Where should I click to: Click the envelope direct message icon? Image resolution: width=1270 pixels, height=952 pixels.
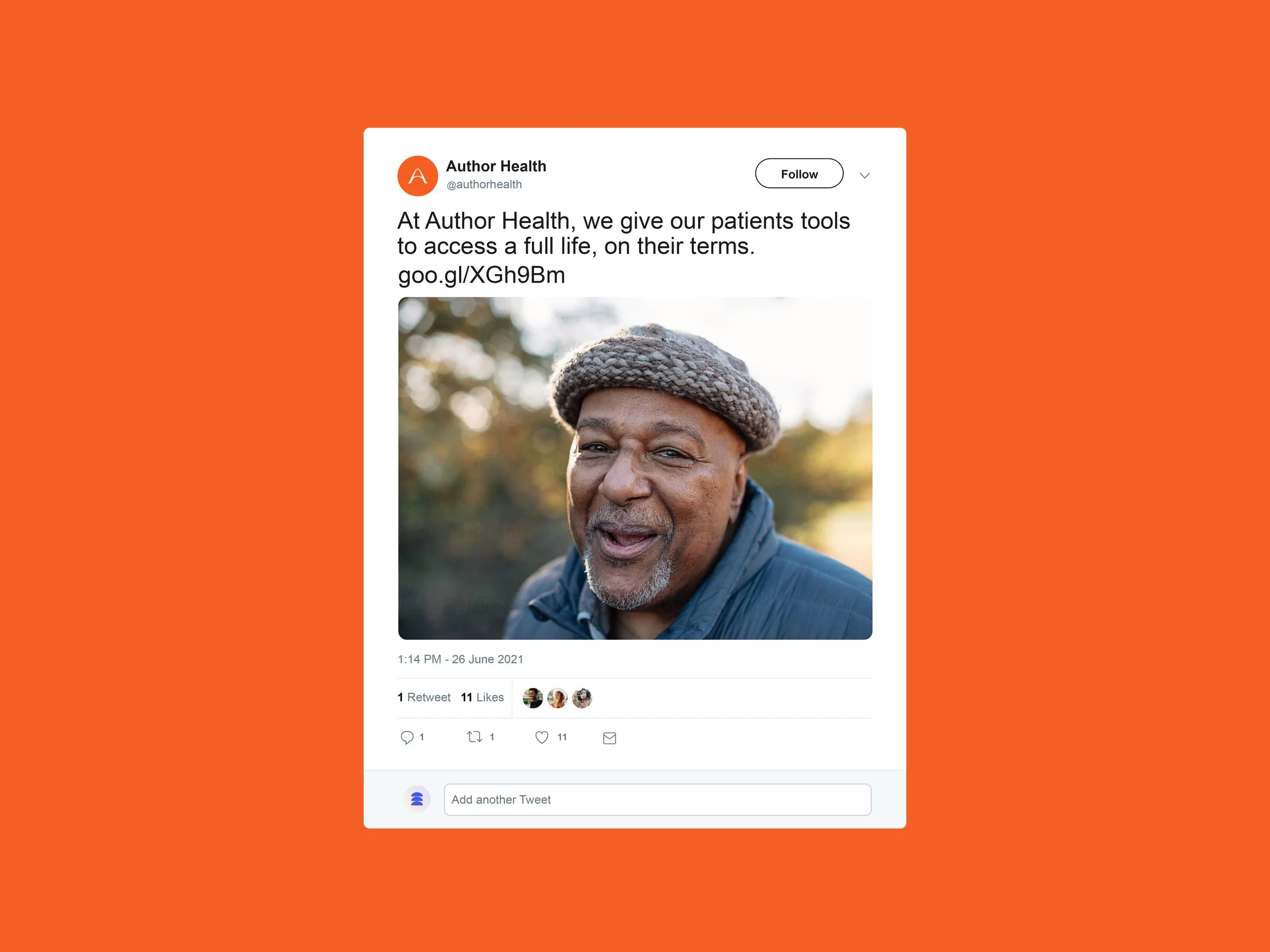(x=610, y=738)
